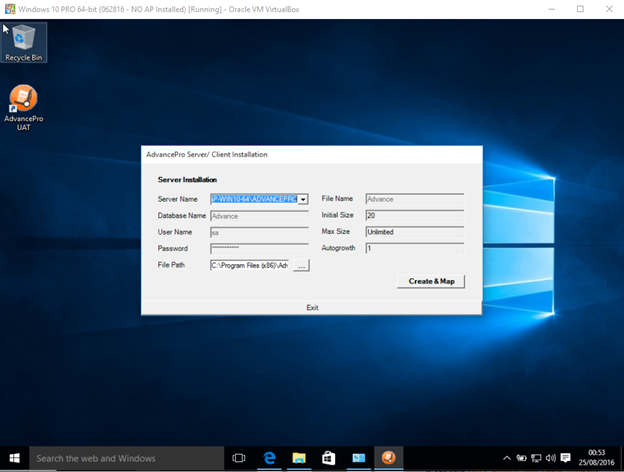
Task: Launch Microsoft Edge from the taskbar
Action: point(269,458)
